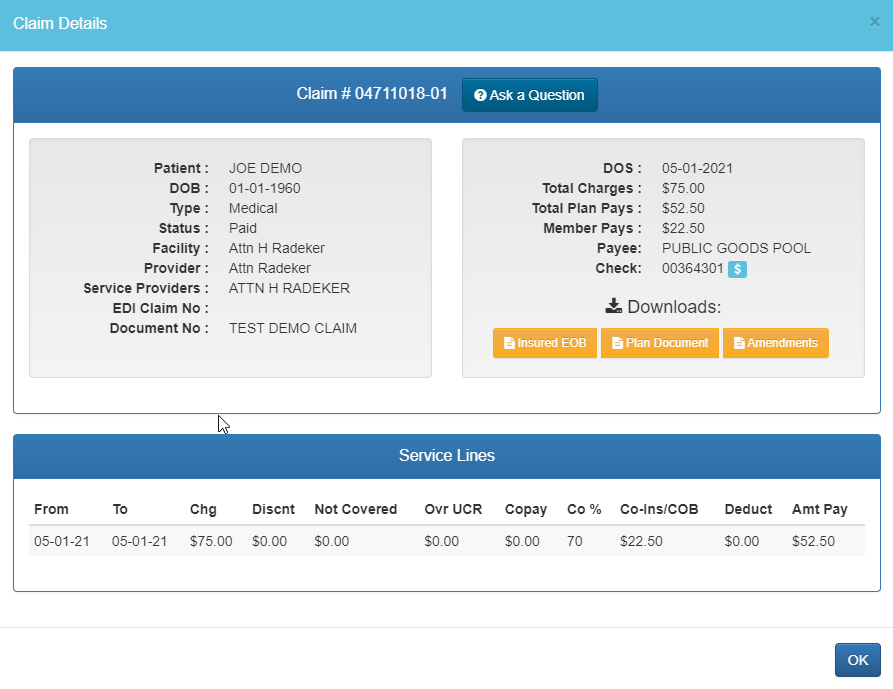893x689 pixels.
Task: Click the check number 00364301
Action: 693,268
